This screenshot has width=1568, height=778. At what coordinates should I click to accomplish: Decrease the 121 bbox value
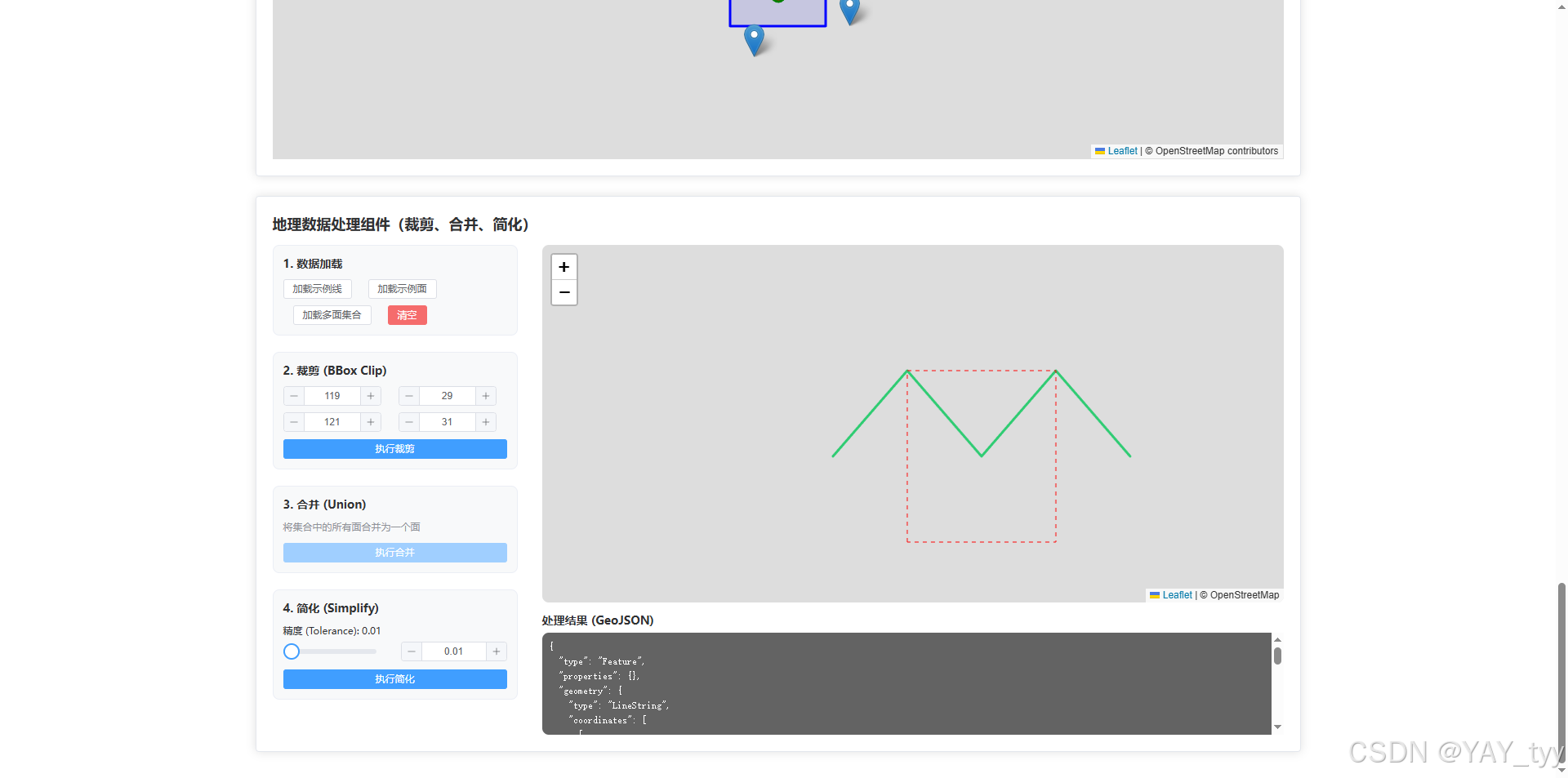(x=294, y=422)
